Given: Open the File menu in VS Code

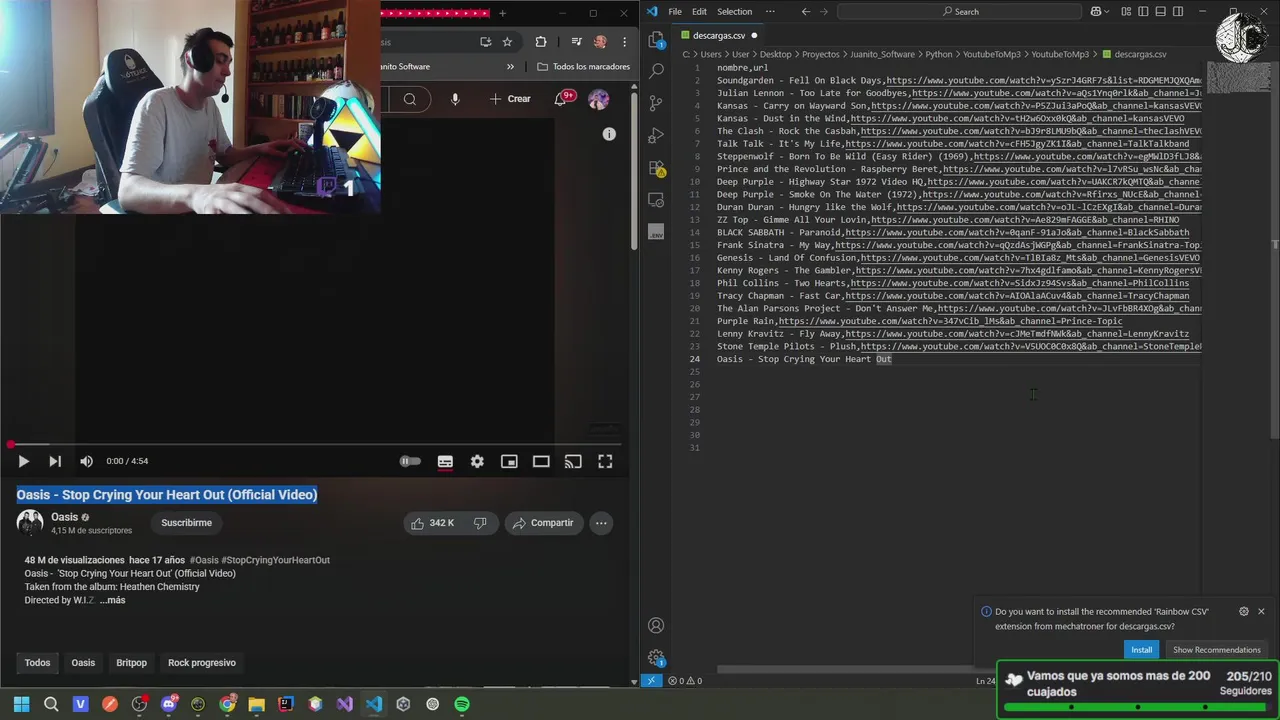Looking at the screenshot, I should [x=675, y=12].
